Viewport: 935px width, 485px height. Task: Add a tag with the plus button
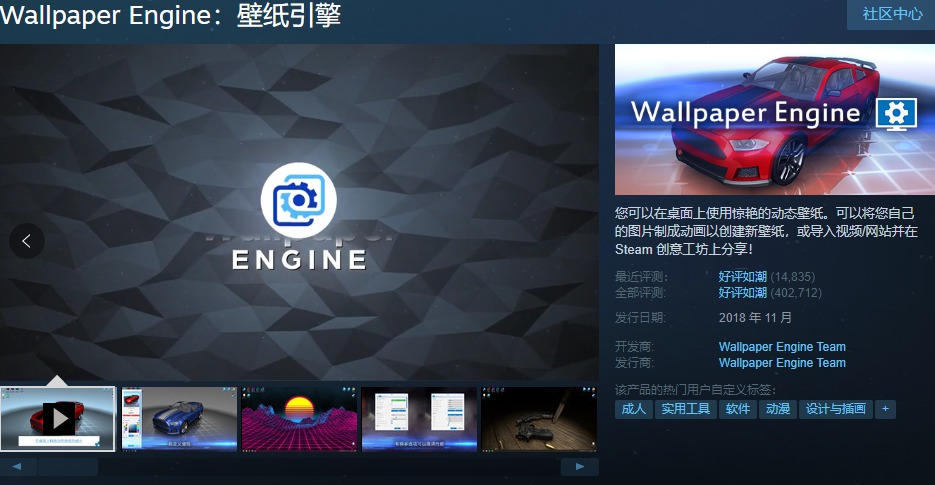point(885,409)
